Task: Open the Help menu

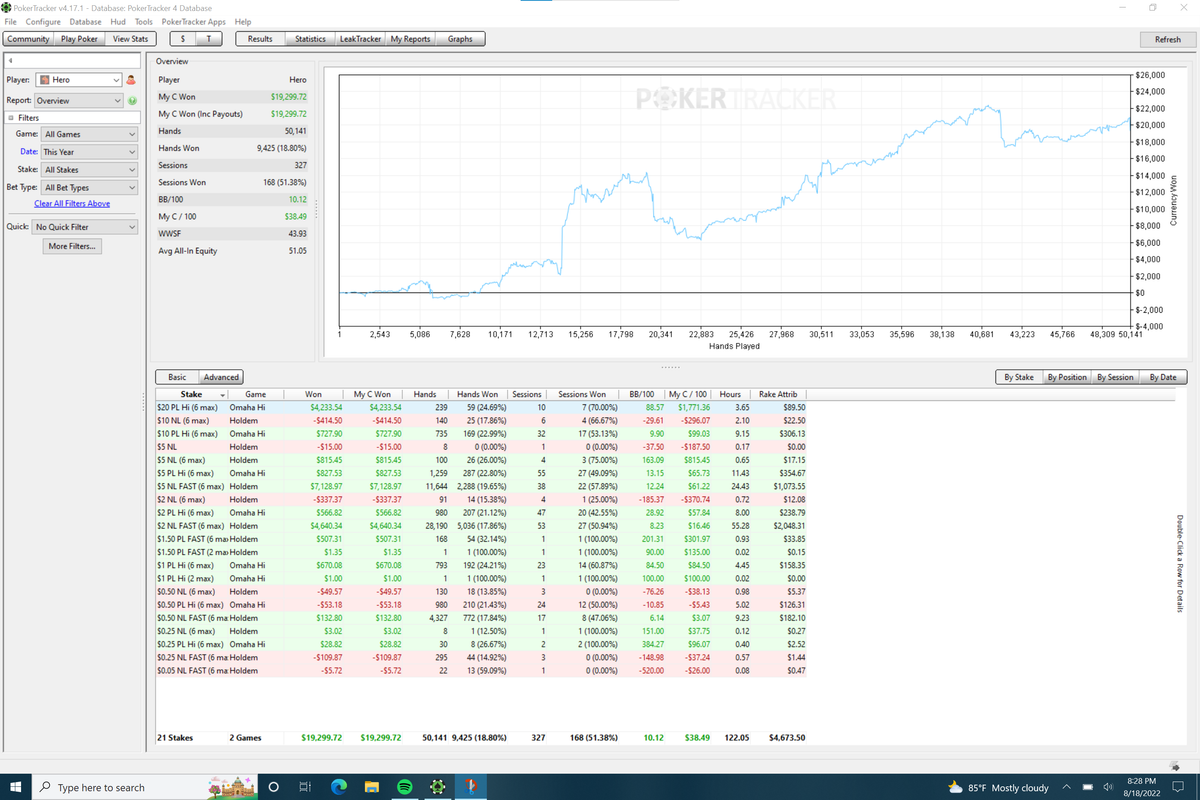Action: [243, 21]
